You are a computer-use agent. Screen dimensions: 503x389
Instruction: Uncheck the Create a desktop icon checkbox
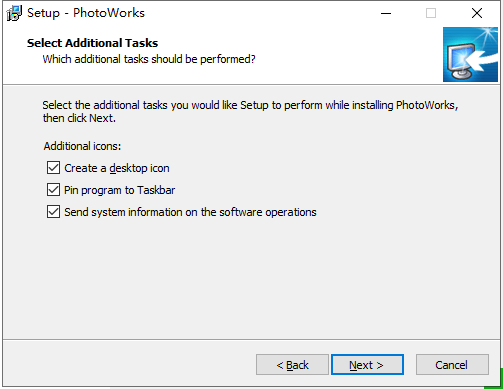53,168
